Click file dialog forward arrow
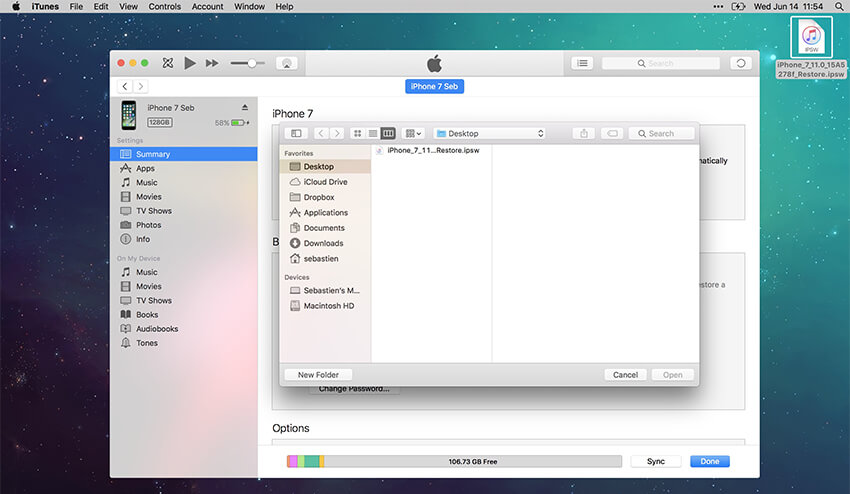Image resolution: width=850 pixels, height=494 pixels. pyautogui.click(x=337, y=133)
